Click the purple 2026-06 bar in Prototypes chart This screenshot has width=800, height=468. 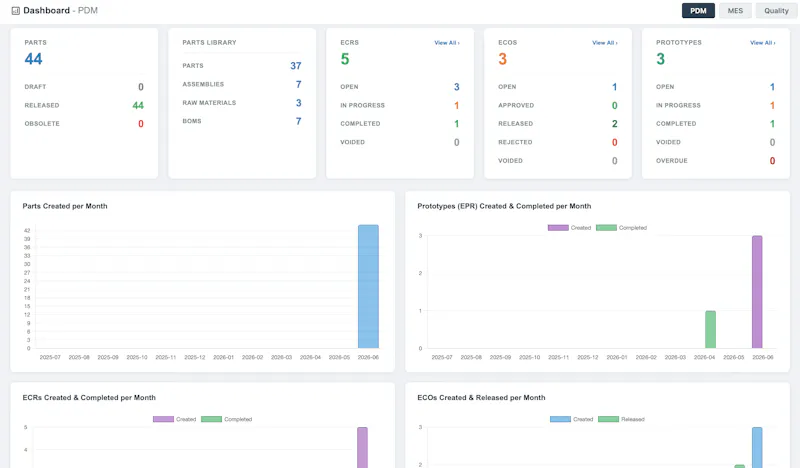(x=757, y=292)
